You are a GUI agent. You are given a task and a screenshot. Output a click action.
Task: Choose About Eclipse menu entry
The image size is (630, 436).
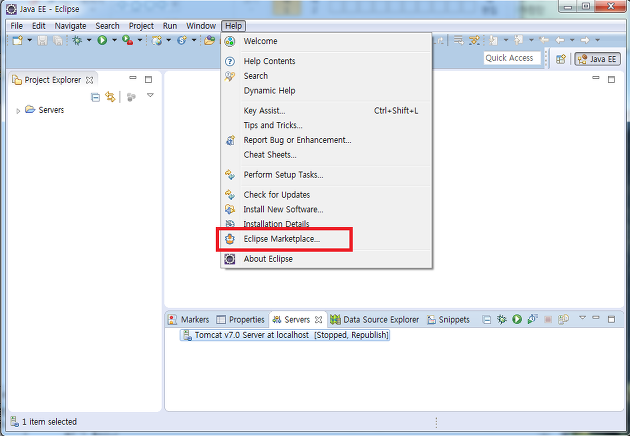[x=326, y=259]
